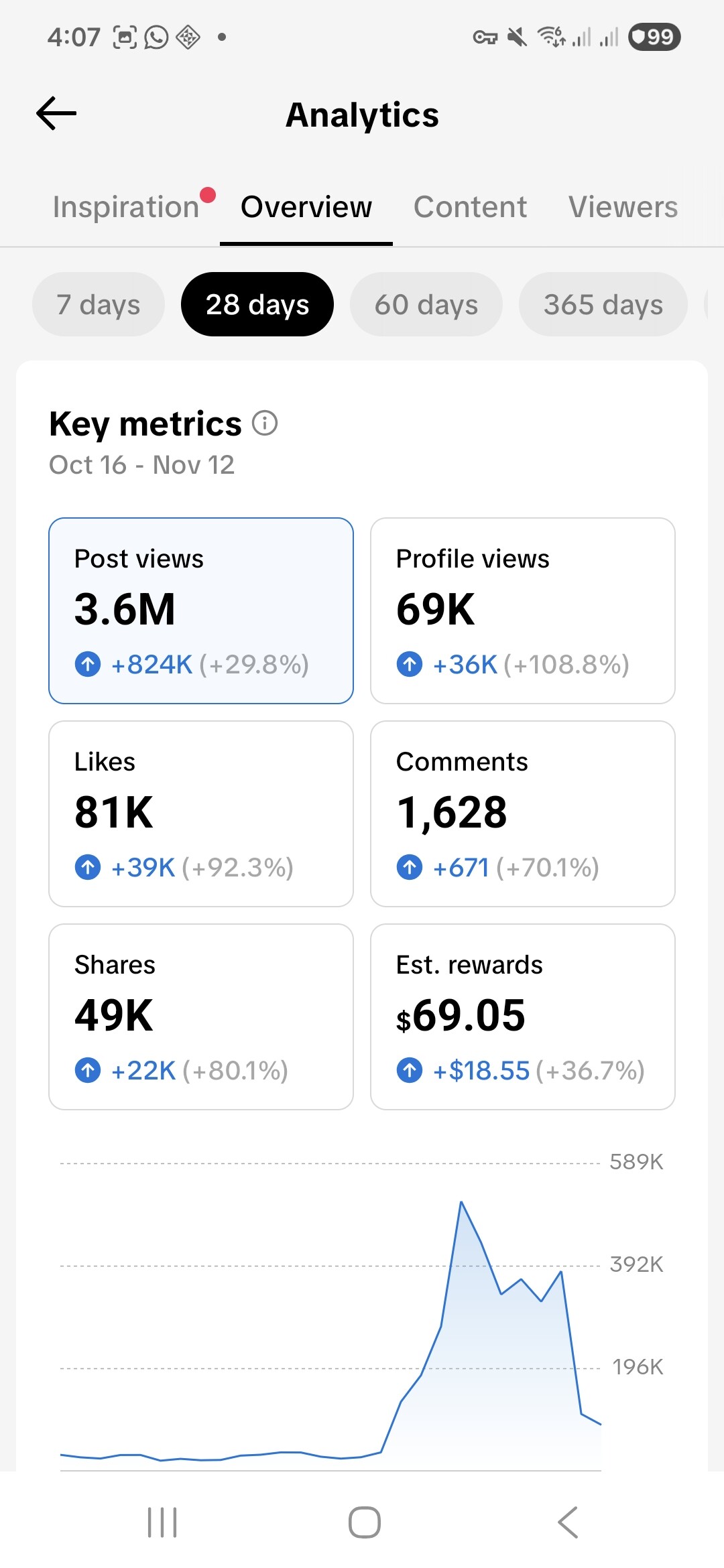Select the Profile views metric card

coord(522,610)
